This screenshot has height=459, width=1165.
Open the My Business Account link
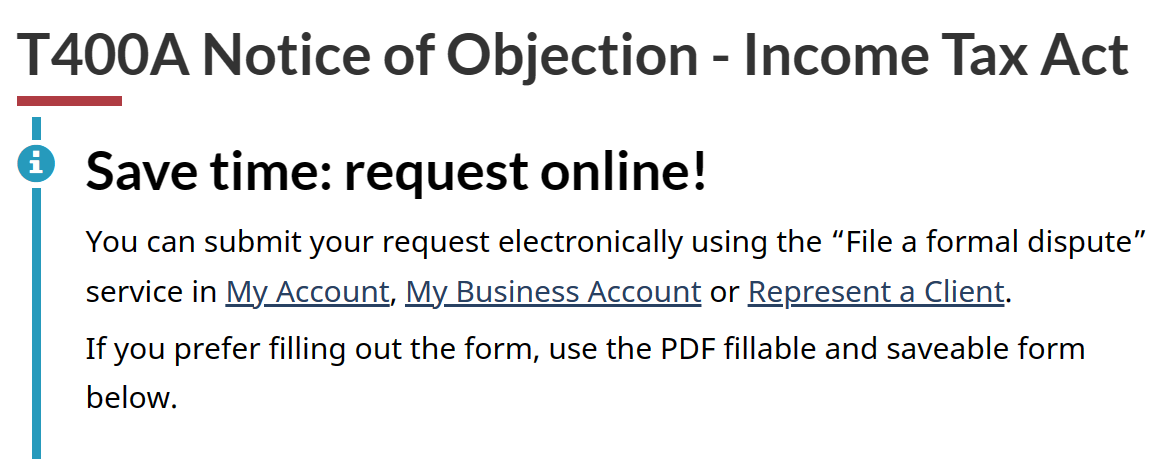pos(554,292)
